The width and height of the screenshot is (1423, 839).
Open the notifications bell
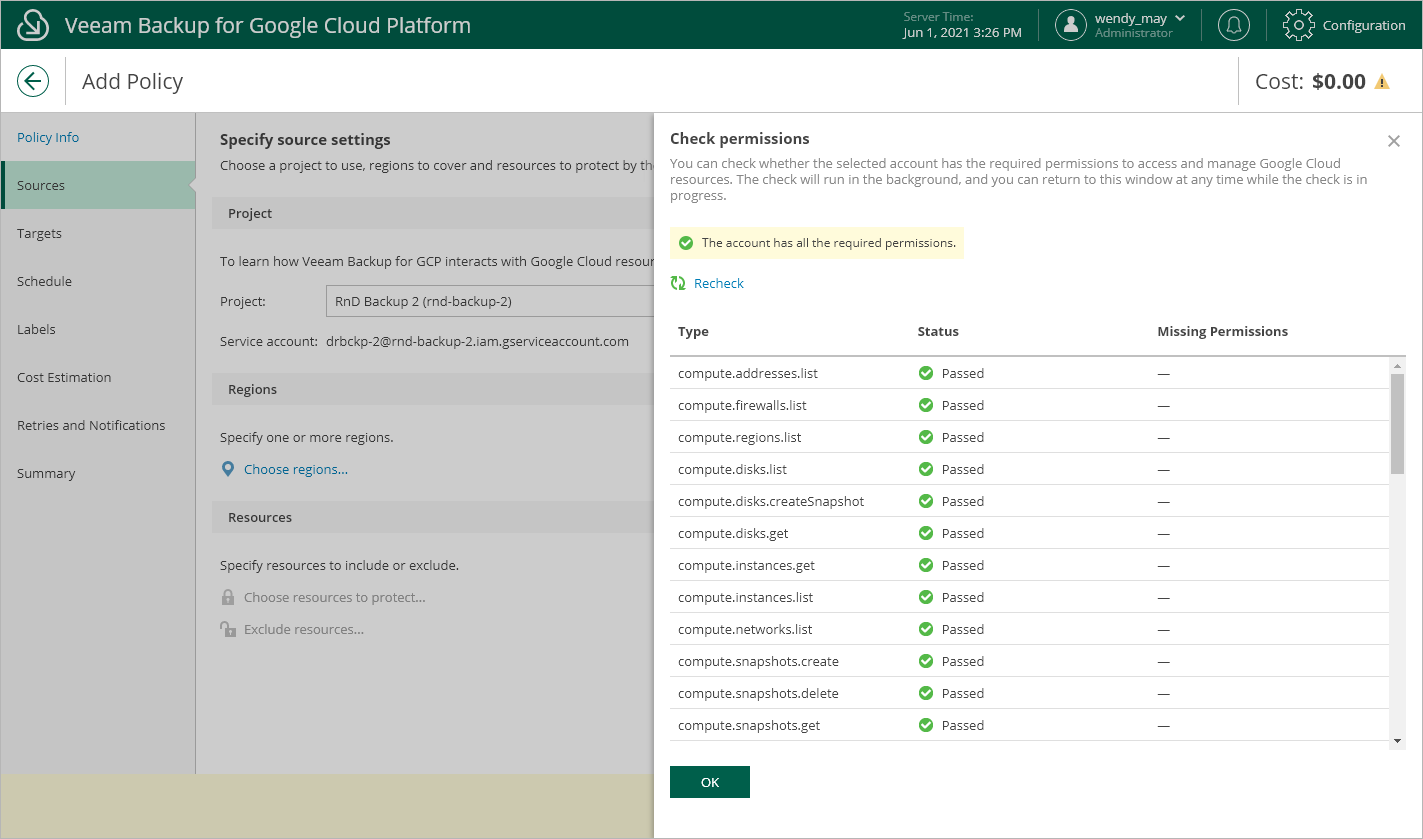click(1234, 25)
